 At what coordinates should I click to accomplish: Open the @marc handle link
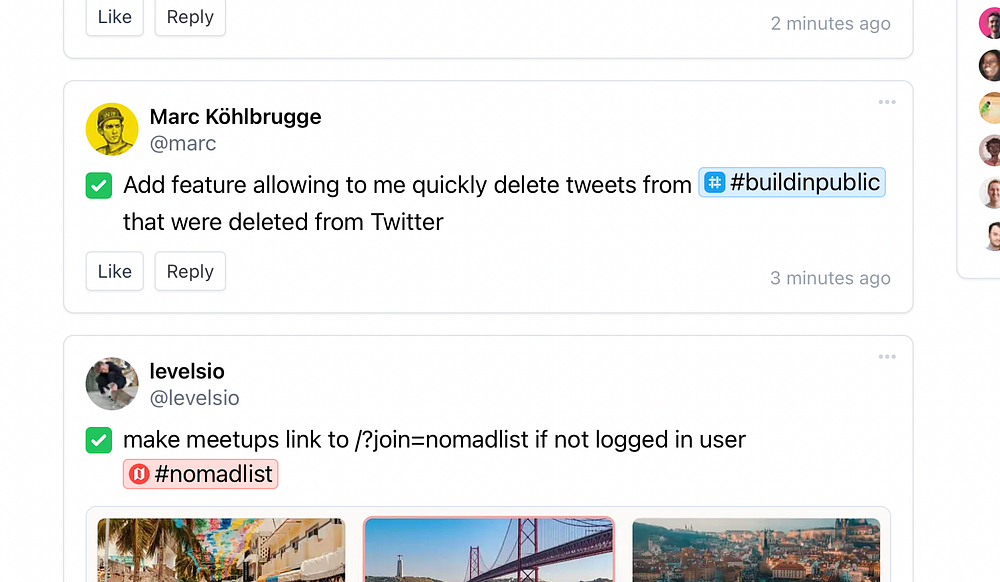point(183,143)
